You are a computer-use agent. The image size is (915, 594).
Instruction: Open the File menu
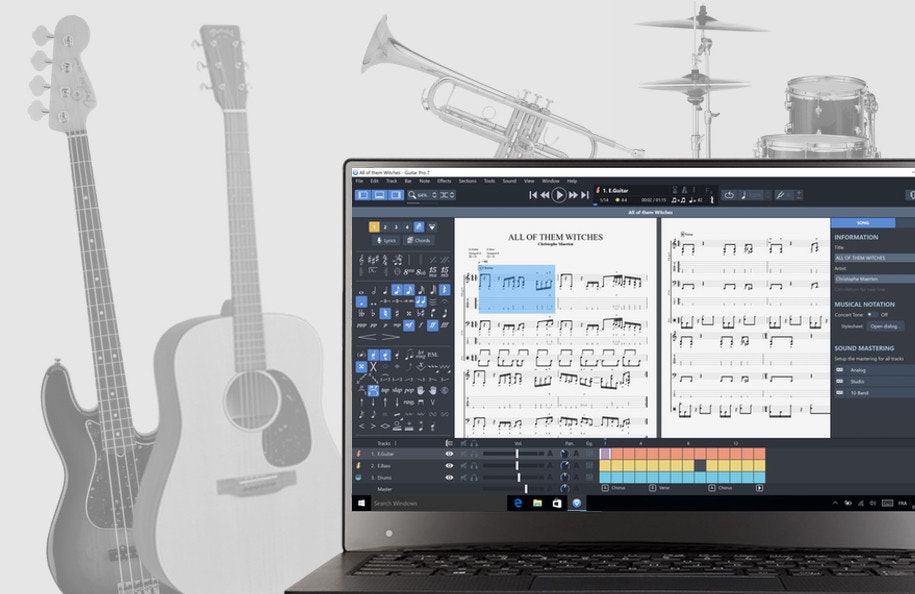[359, 181]
